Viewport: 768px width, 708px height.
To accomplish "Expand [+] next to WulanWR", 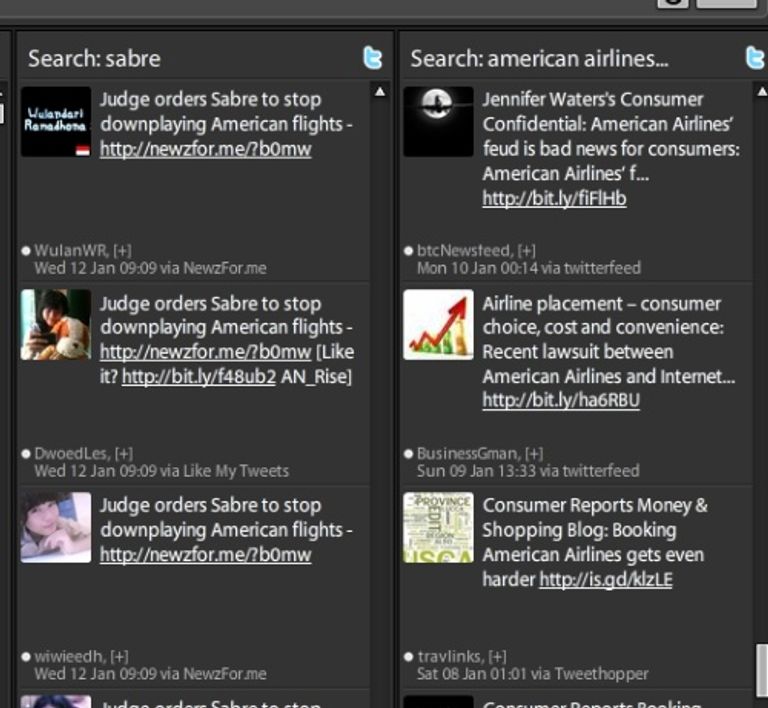I will click(122, 251).
